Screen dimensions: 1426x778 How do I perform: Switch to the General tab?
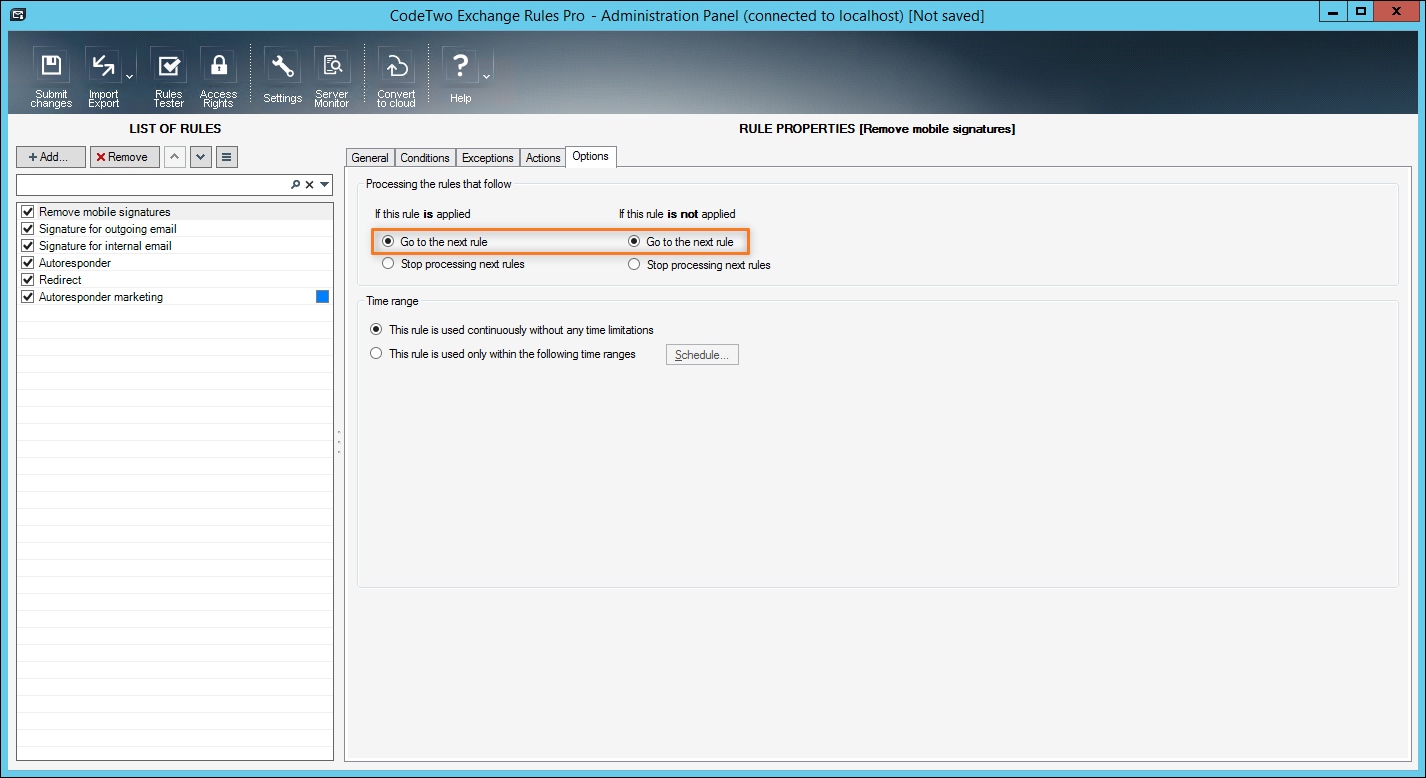(370, 158)
